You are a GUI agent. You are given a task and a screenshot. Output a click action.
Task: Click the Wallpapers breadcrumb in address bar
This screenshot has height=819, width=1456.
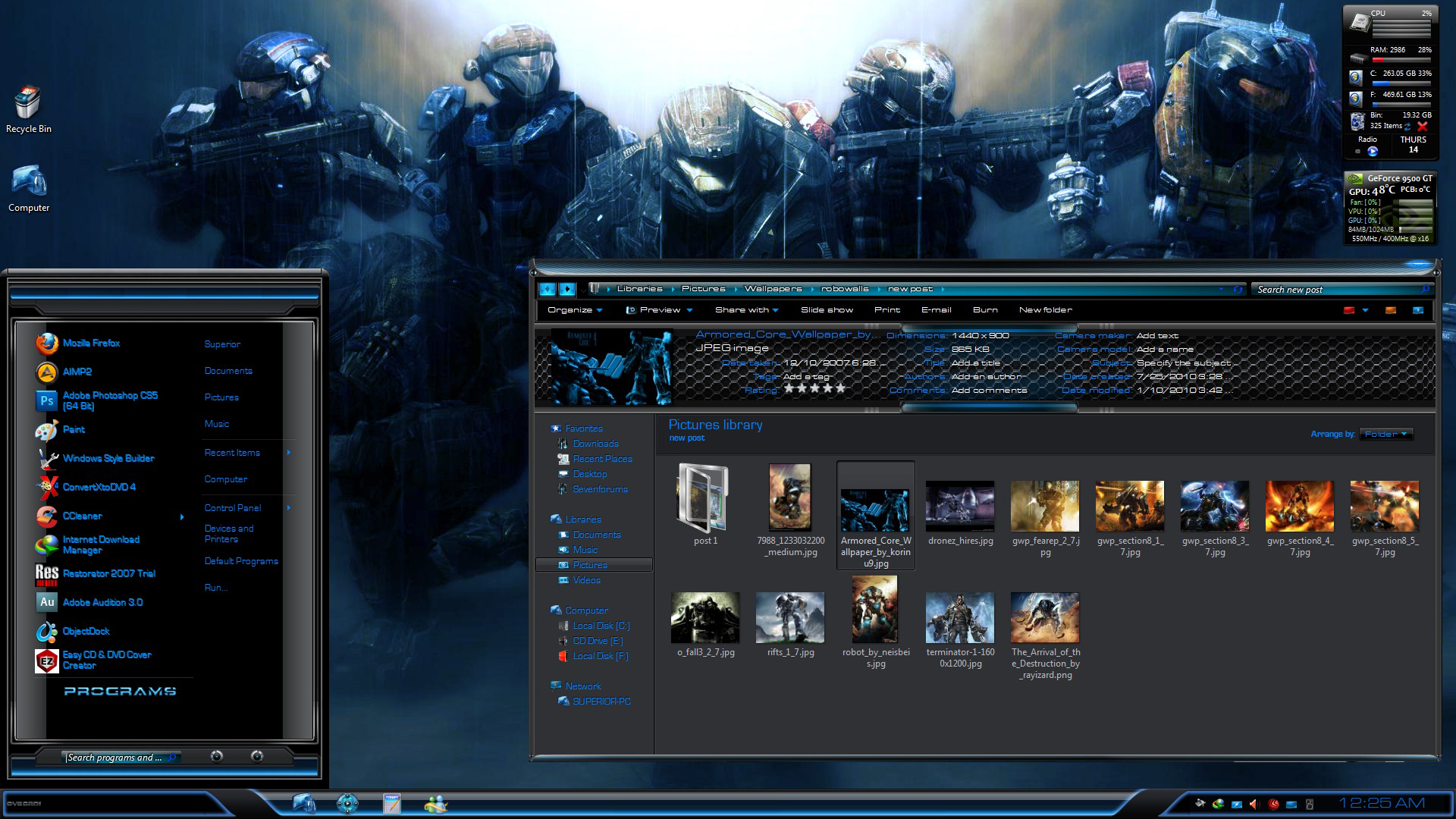click(773, 289)
